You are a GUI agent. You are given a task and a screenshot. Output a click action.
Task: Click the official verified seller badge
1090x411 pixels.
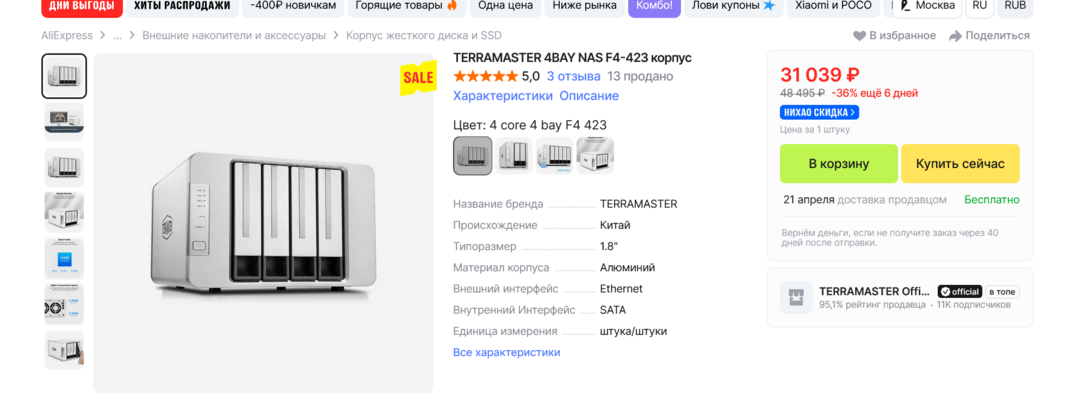coord(959,291)
